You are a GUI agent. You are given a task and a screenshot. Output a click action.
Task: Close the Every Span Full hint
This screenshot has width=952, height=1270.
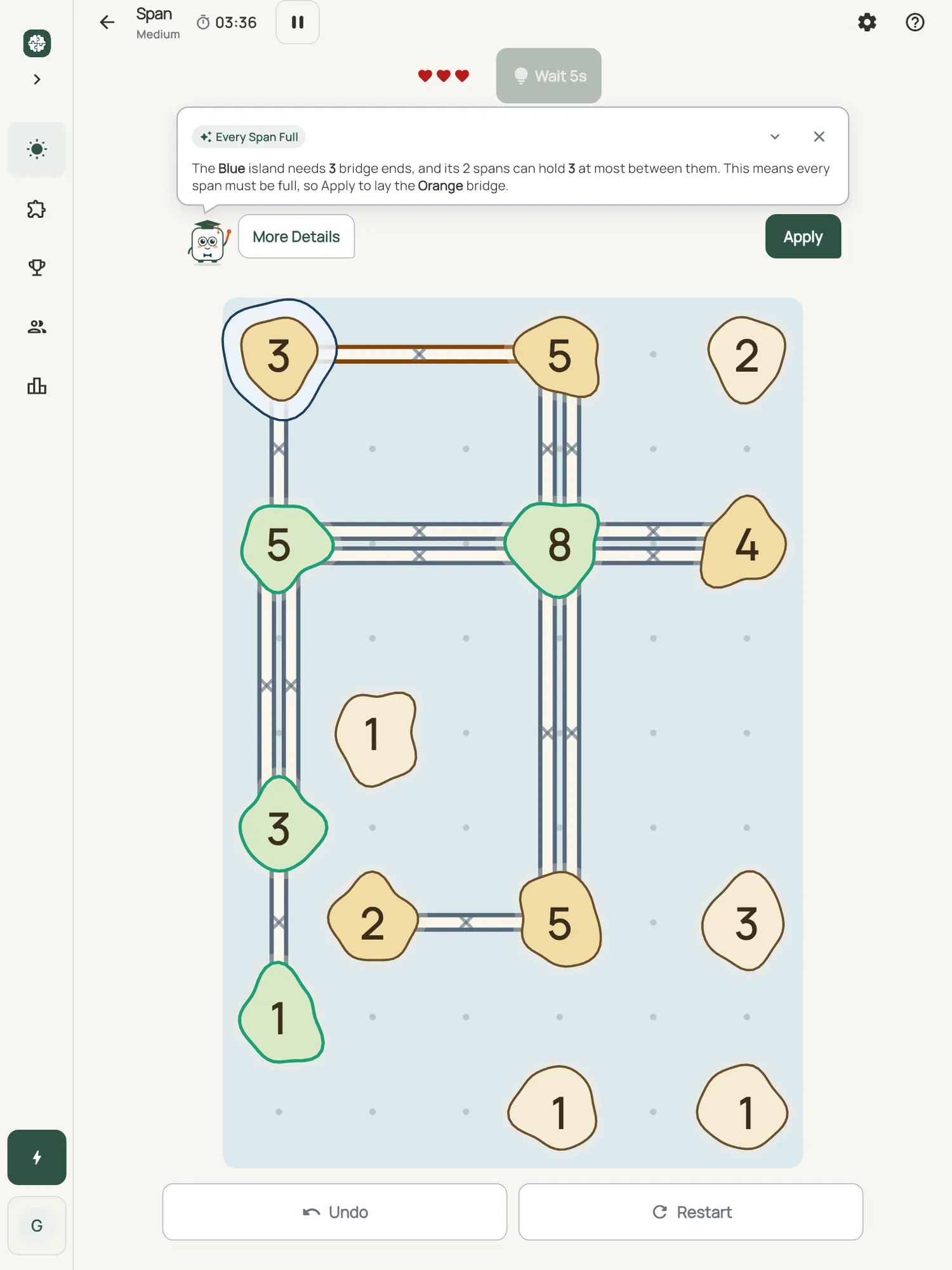pyautogui.click(x=819, y=137)
